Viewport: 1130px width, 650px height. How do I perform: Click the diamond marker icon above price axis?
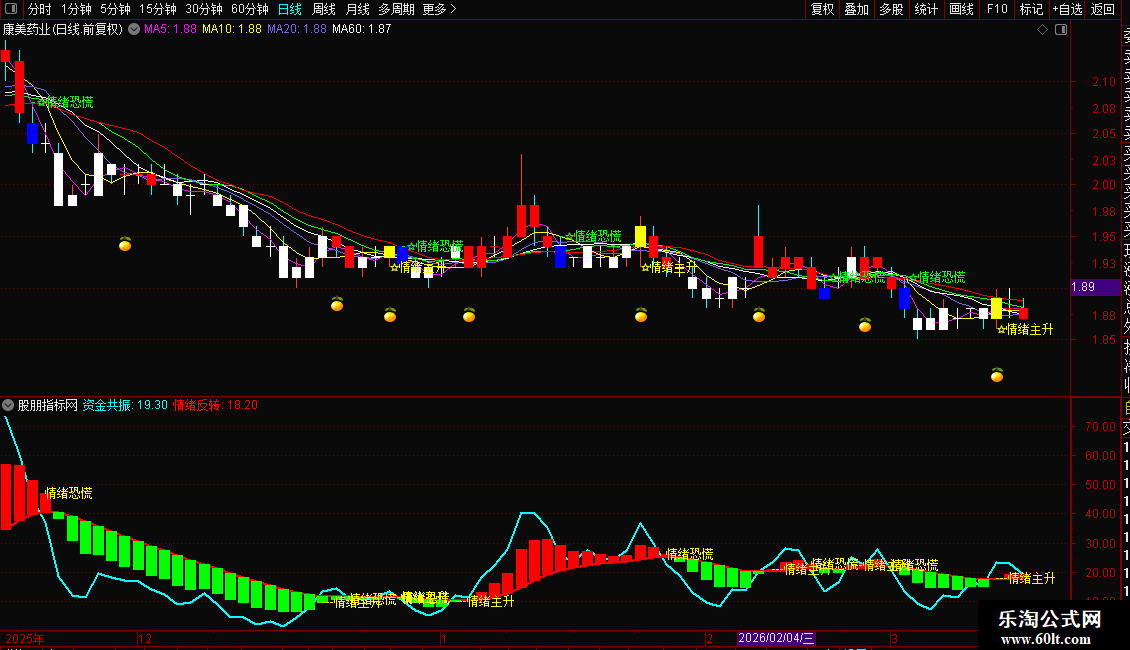(1042, 30)
